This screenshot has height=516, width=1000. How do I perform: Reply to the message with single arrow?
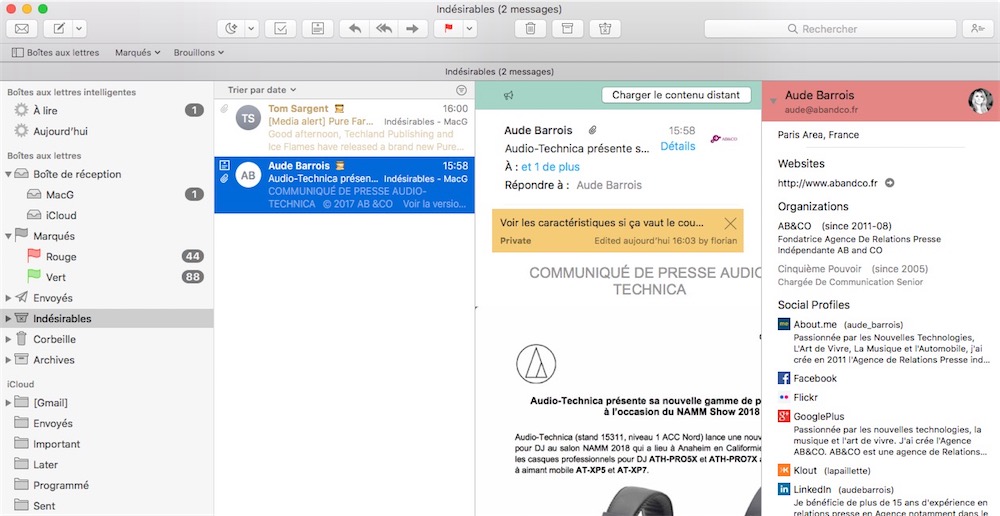[x=355, y=29]
